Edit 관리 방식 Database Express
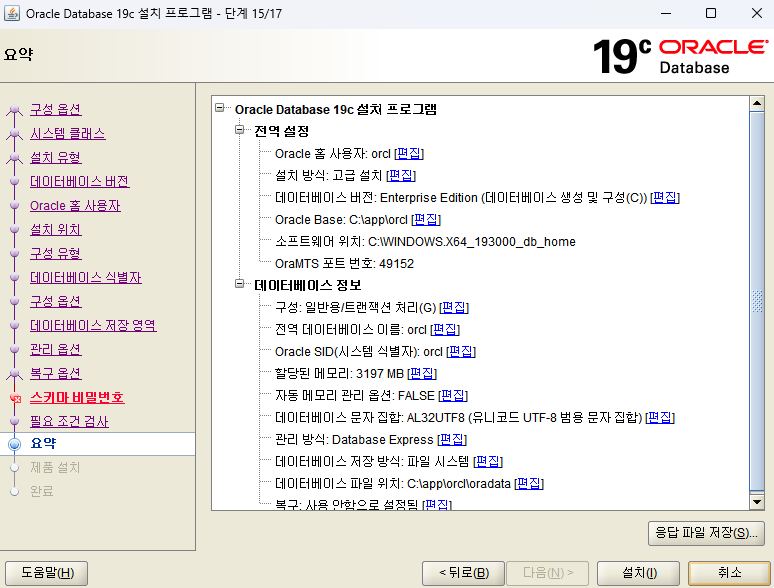Screen dimensions: 774x588 452,439
